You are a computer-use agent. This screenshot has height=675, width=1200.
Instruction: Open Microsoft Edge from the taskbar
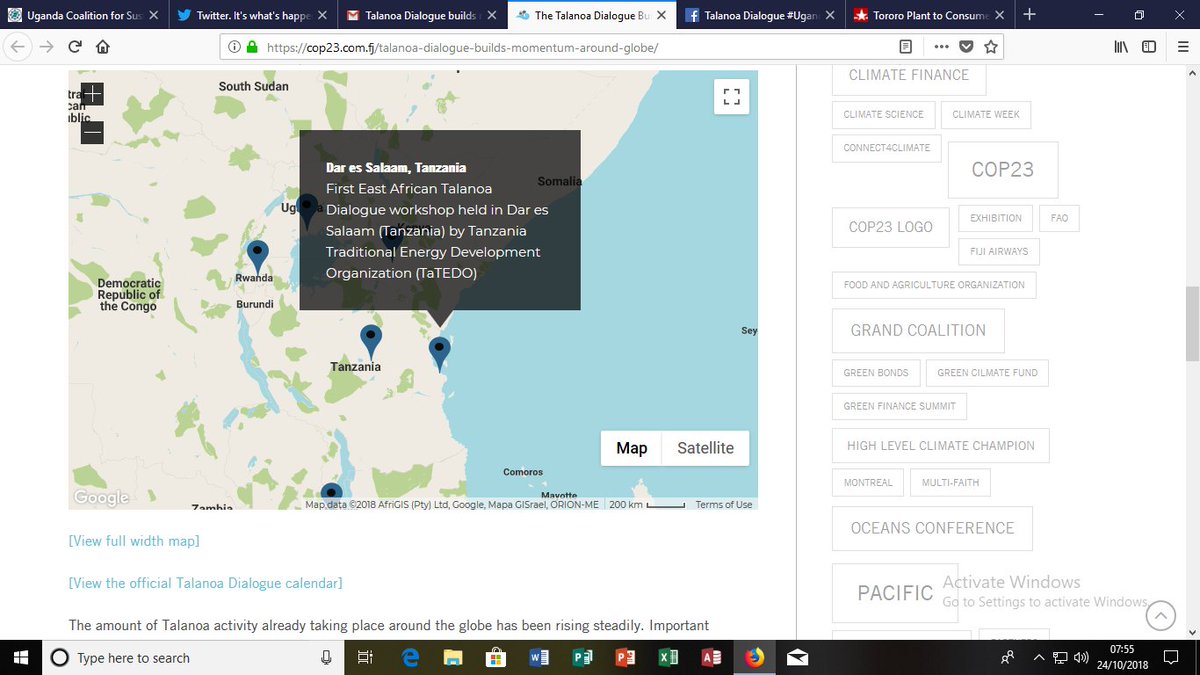pyautogui.click(x=410, y=657)
